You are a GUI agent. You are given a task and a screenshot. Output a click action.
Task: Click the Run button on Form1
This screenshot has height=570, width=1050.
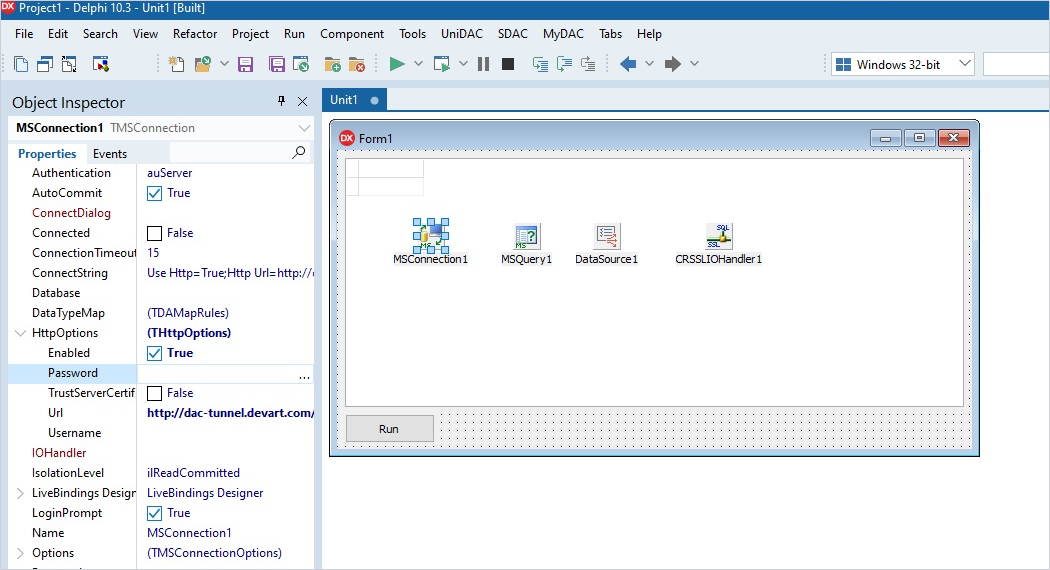point(389,429)
